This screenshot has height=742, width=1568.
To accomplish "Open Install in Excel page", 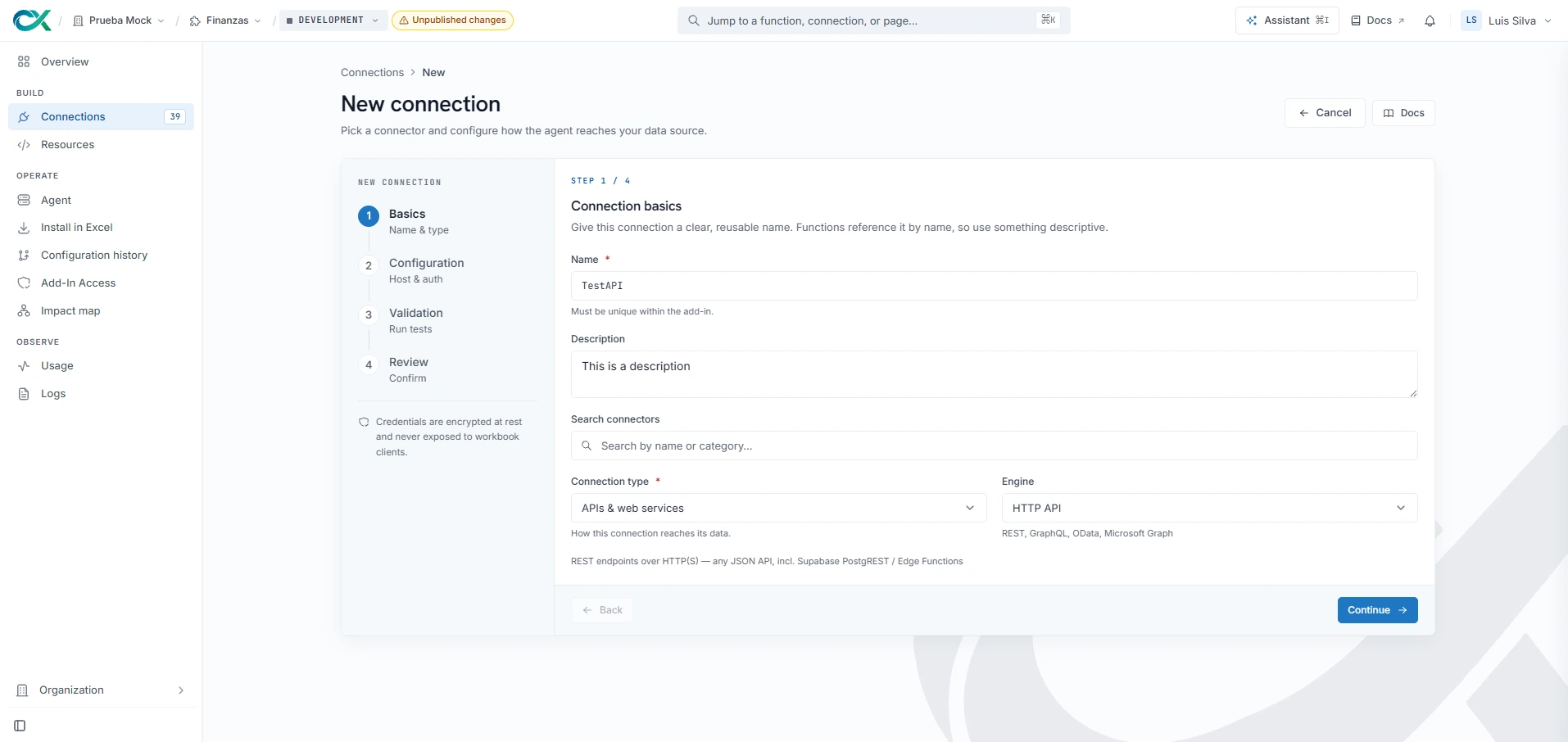I will tap(101, 228).
